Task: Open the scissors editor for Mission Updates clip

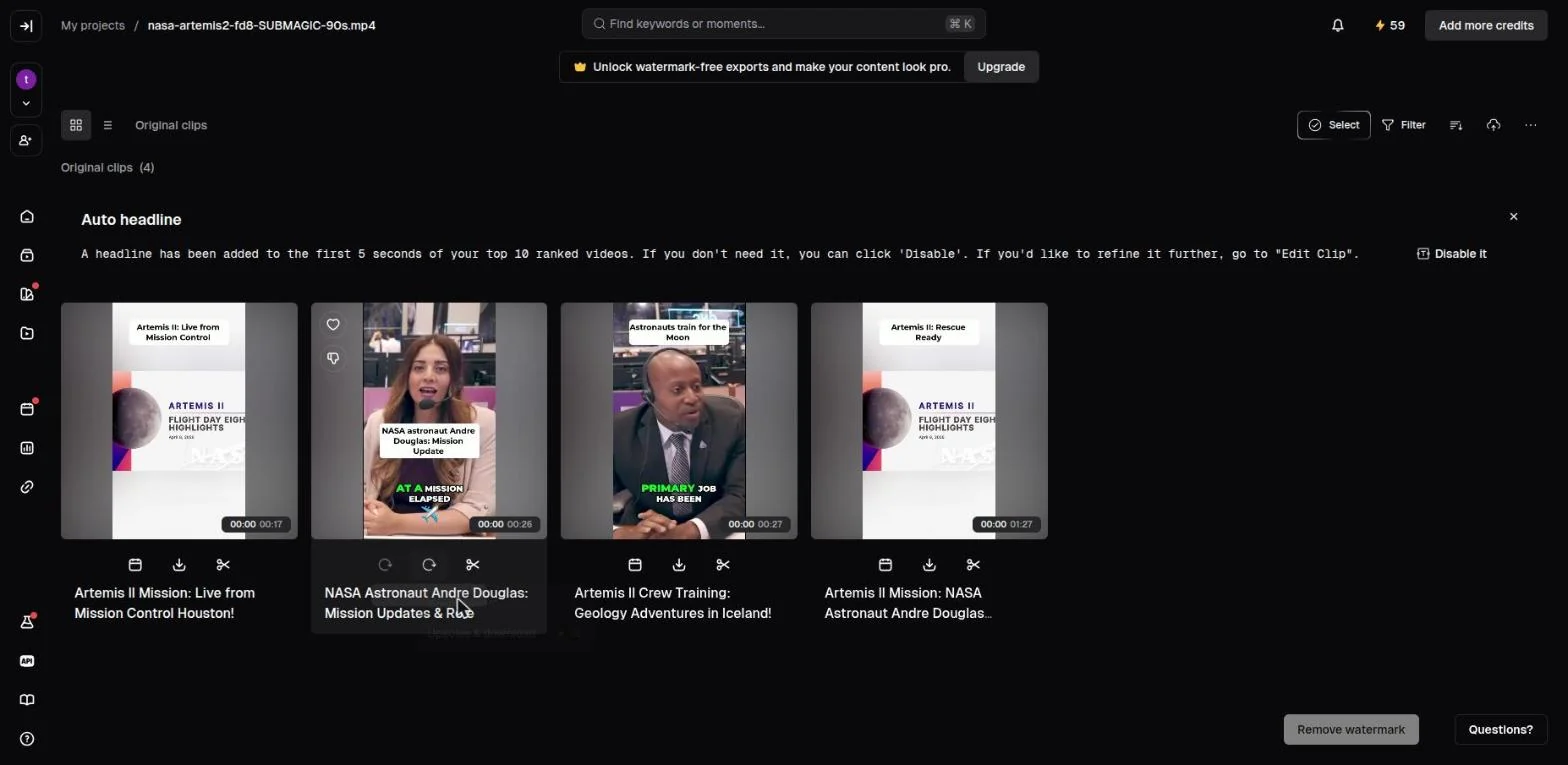Action: pyautogui.click(x=473, y=565)
